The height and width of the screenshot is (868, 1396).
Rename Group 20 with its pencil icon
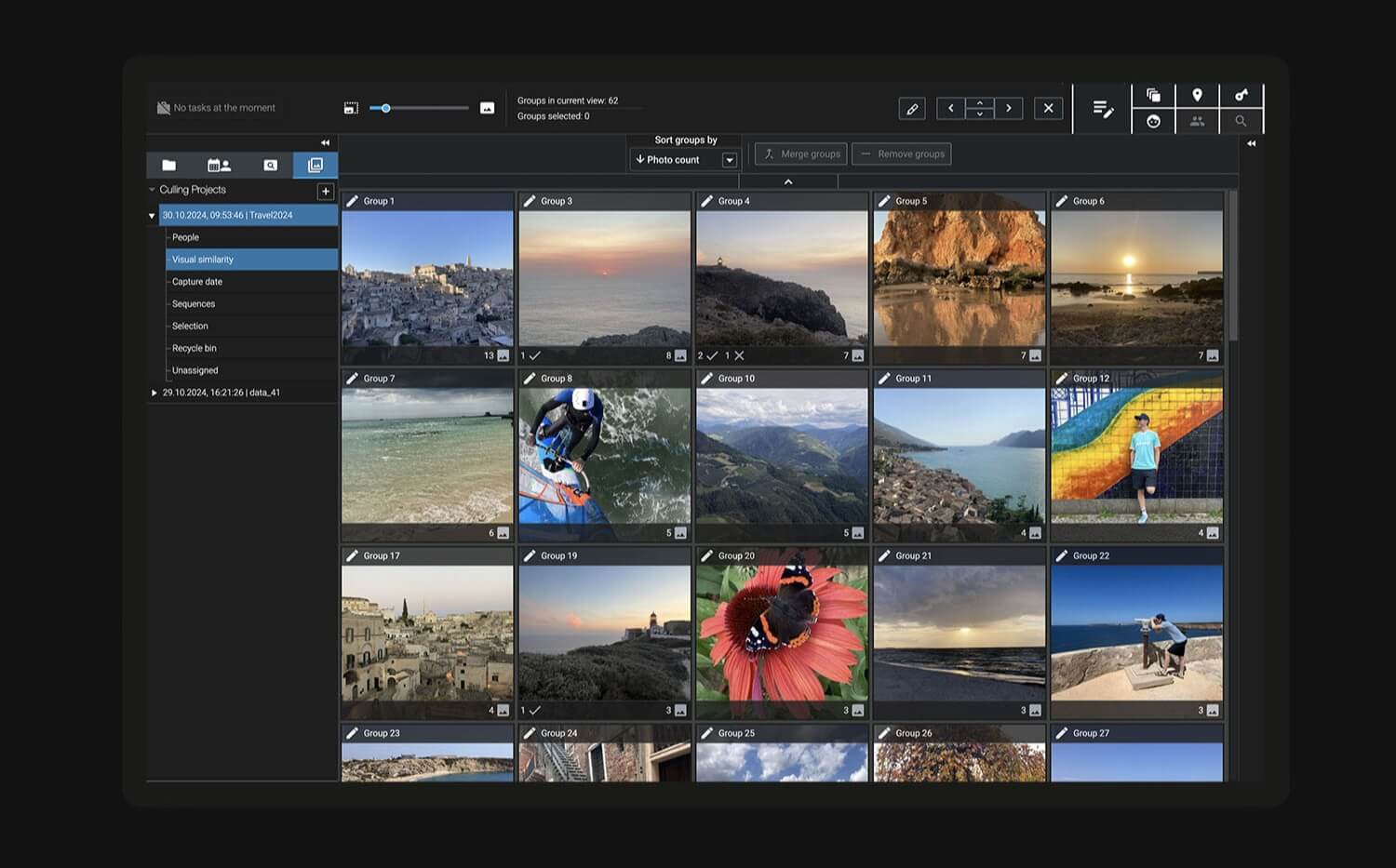pos(706,555)
